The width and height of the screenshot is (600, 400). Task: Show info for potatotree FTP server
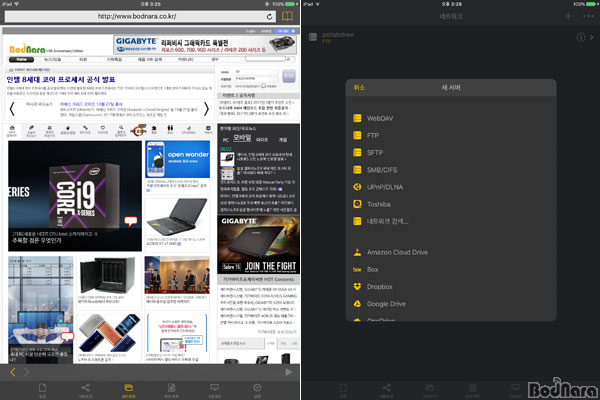[x=580, y=37]
